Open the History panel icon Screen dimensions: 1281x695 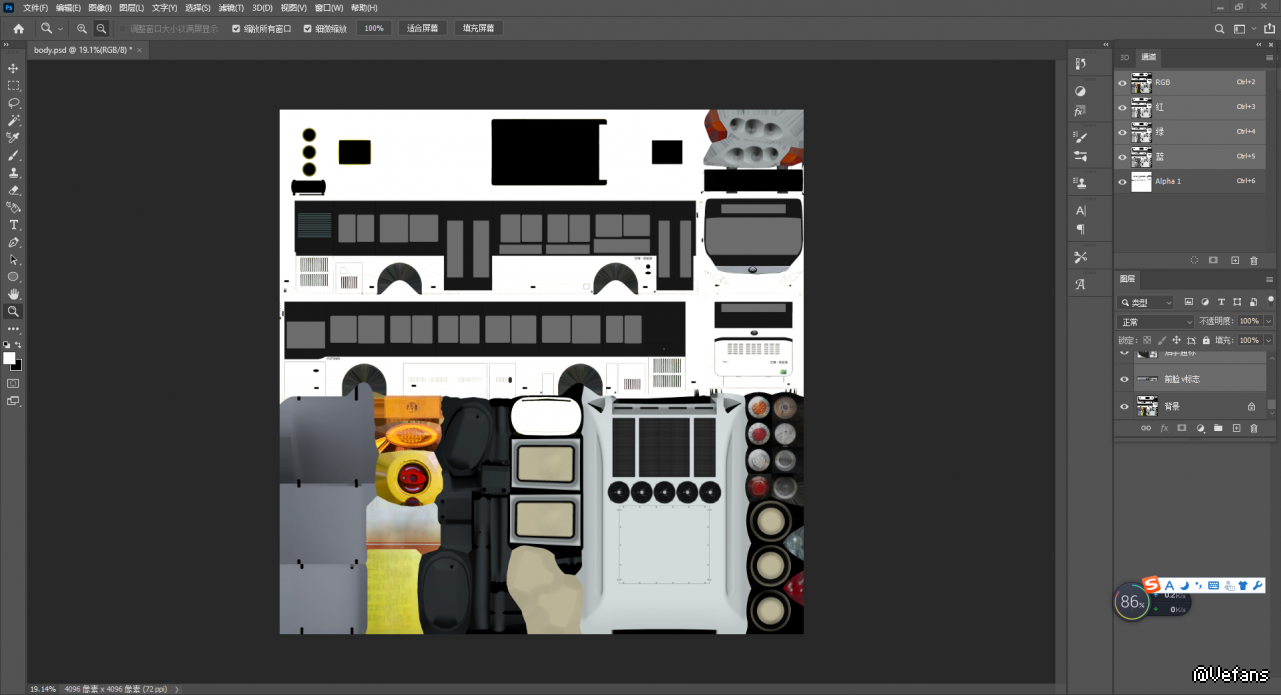pos(1080,64)
